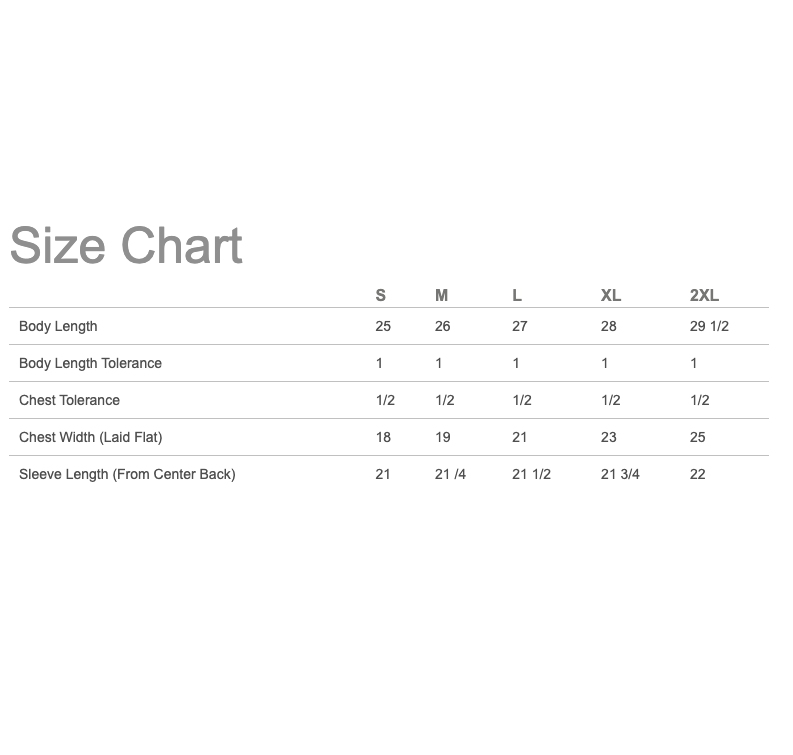Select Body Length value 27 for L
This screenshot has height=755, width=793.
click(x=519, y=326)
